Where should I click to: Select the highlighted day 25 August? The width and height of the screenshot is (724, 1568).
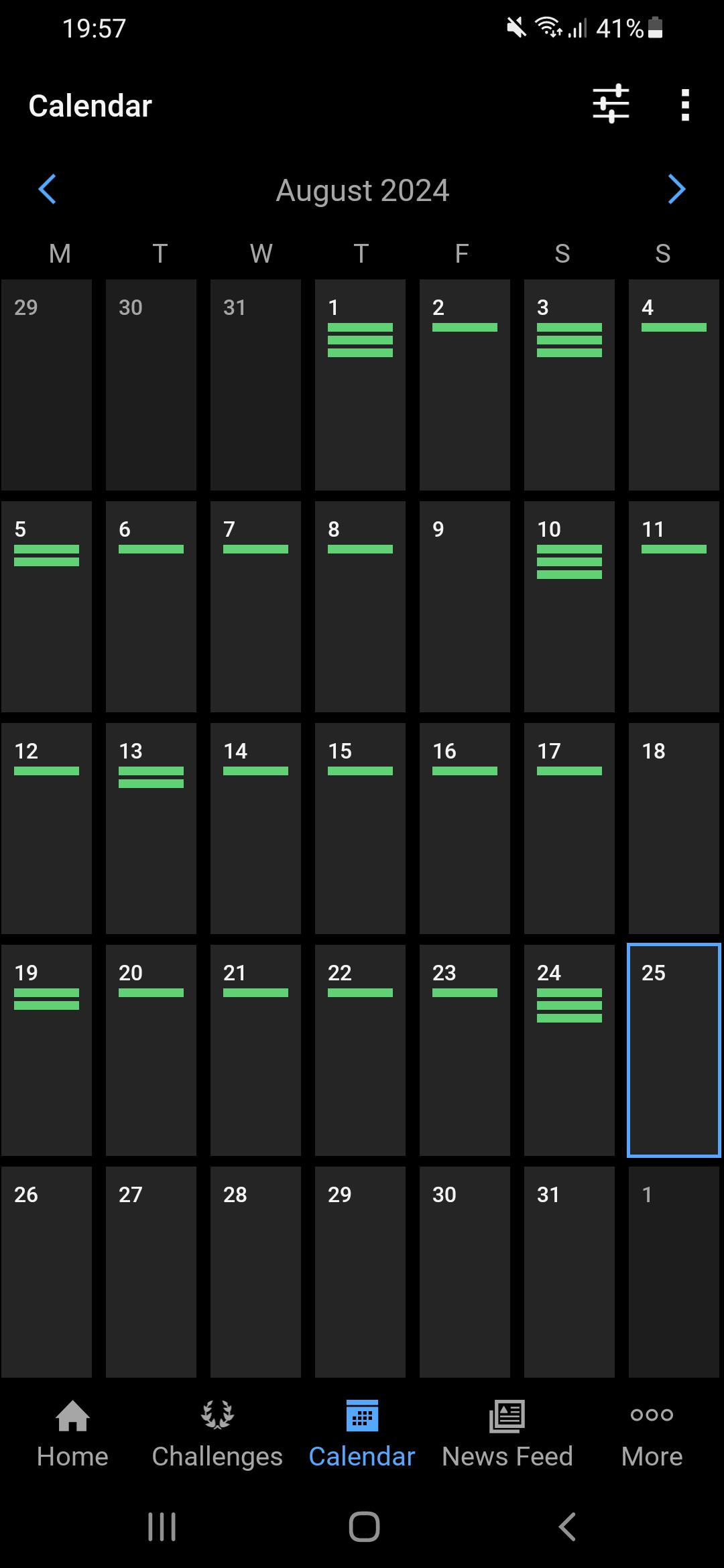(674, 1050)
